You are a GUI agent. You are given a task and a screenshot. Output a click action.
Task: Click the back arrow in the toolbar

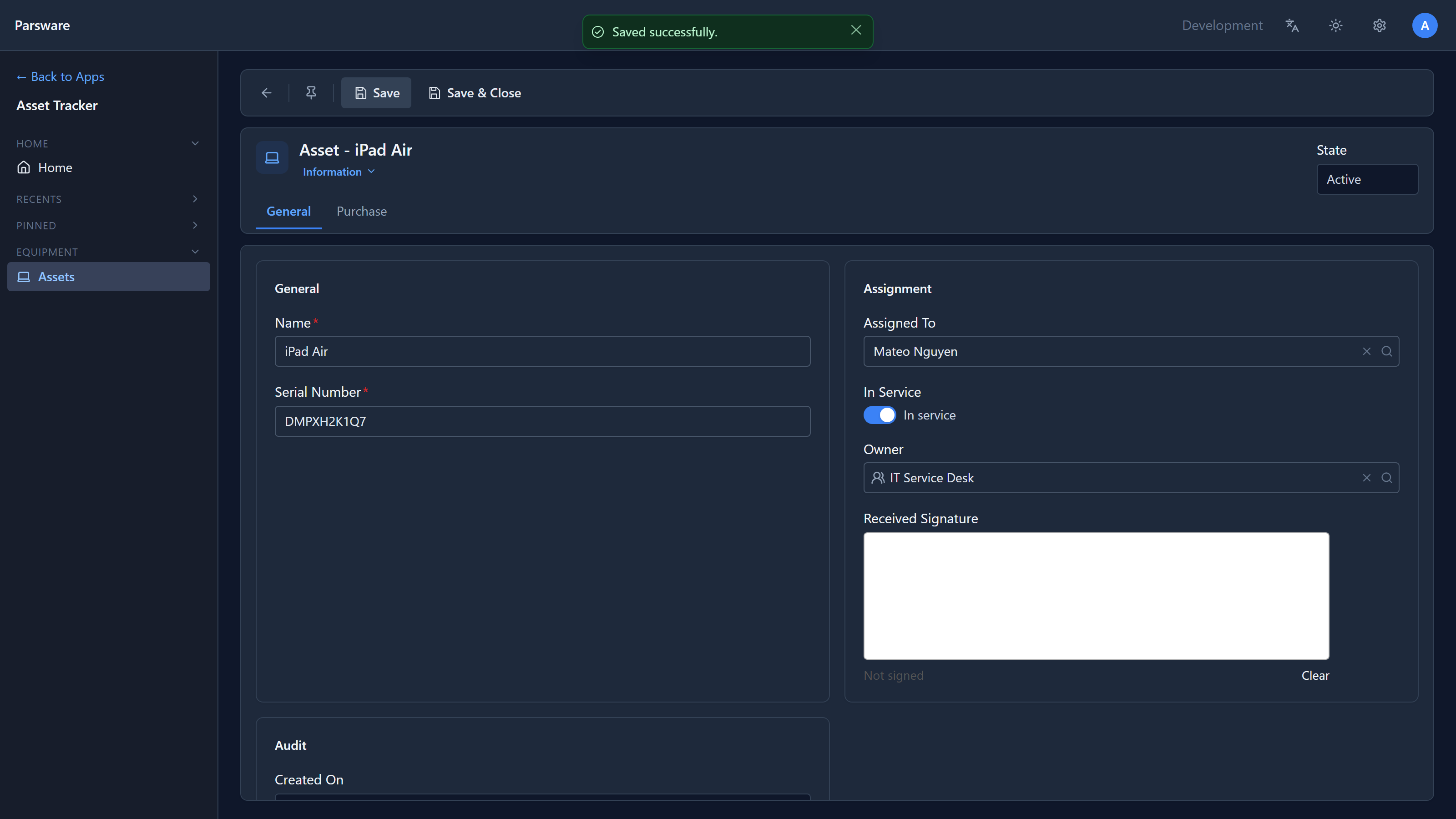tap(266, 93)
